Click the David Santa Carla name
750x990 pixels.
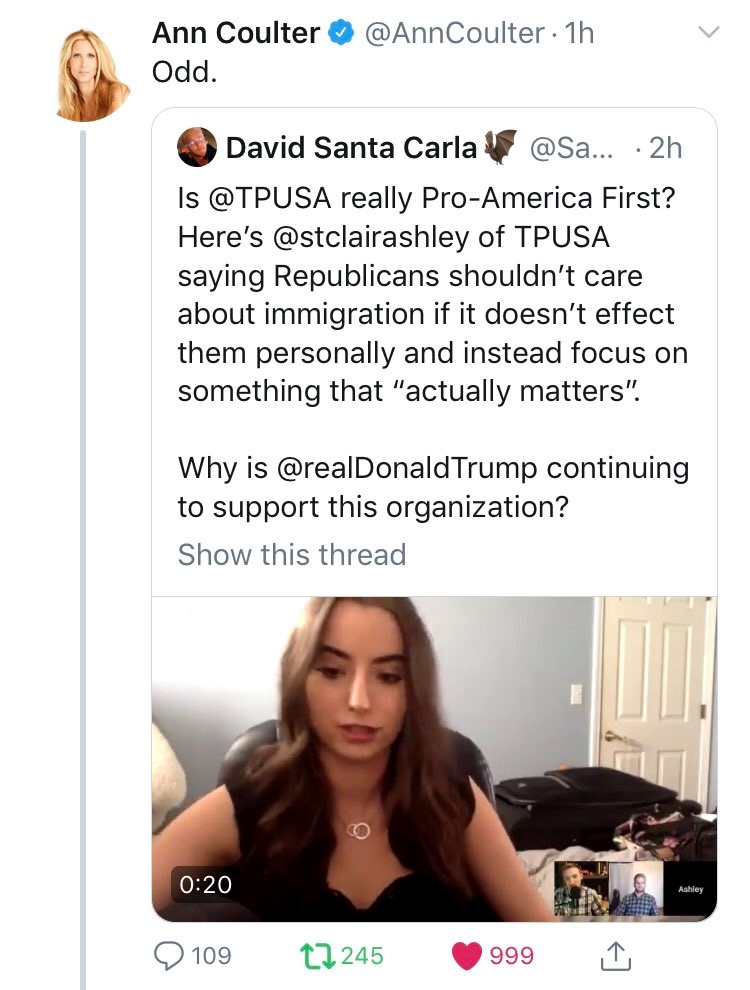351,148
